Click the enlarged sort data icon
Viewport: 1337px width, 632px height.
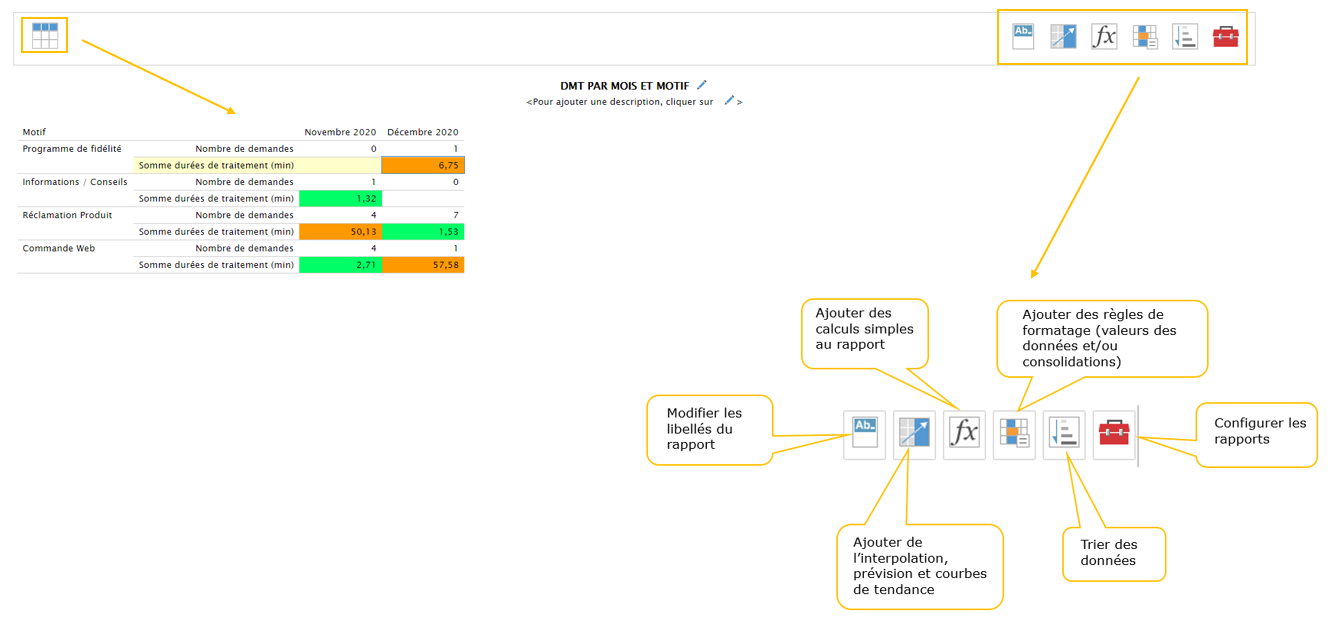point(1064,434)
